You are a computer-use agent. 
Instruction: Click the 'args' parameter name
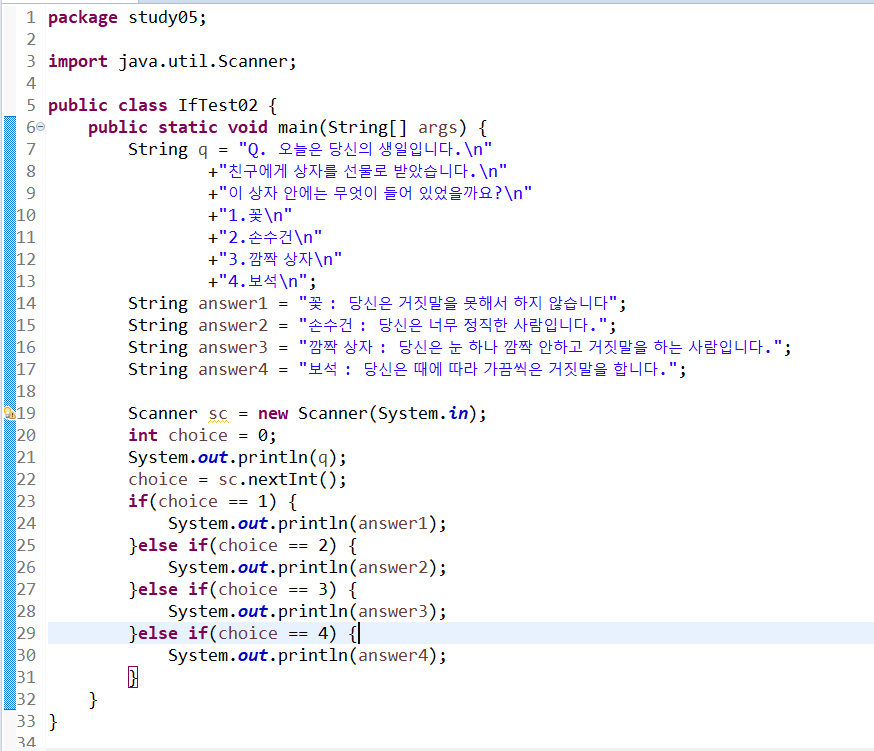pos(438,128)
